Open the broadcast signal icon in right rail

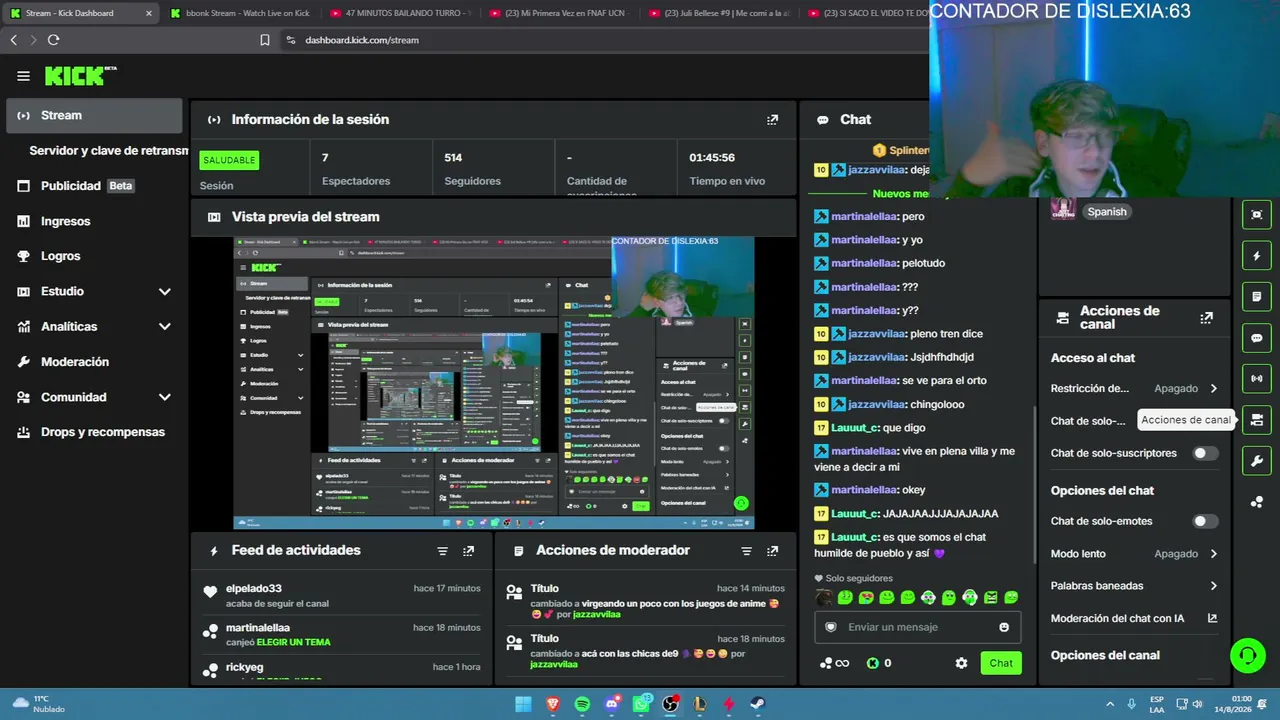pyautogui.click(x=1257, y=379)
